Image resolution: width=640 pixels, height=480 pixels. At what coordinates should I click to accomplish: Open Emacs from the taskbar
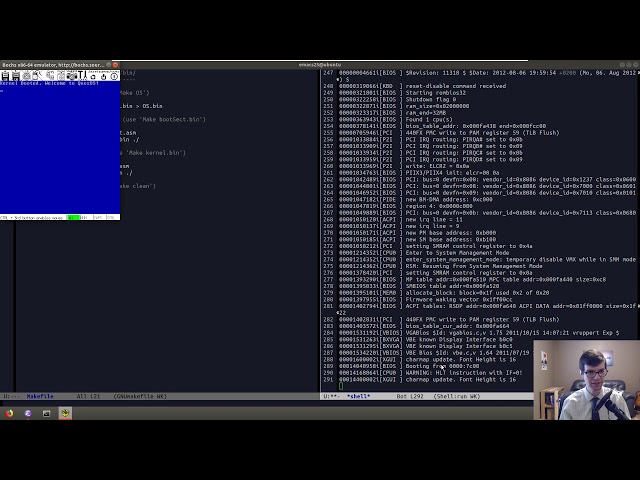coord(28,413)
